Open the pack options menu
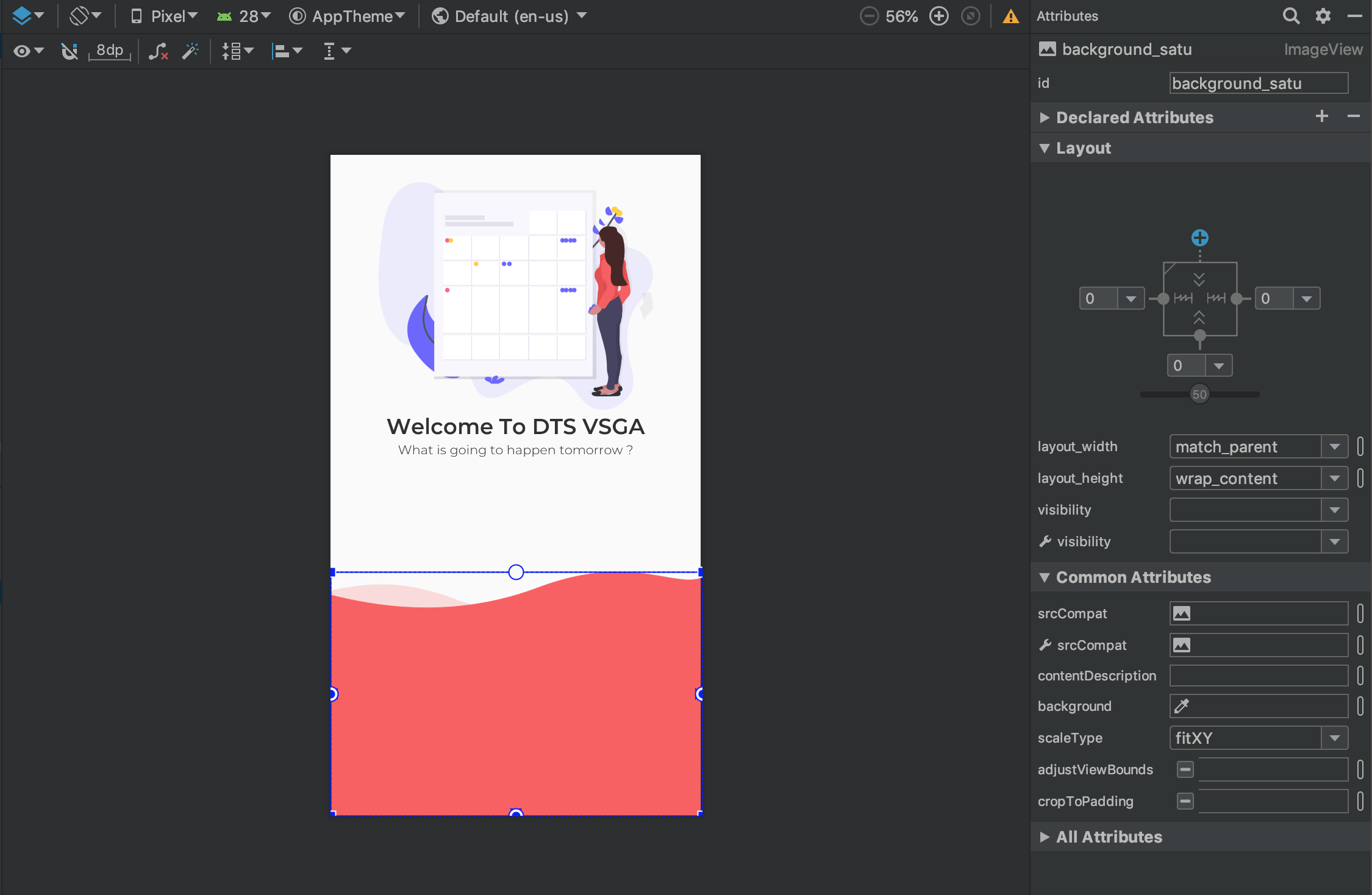This screenshot has height=895, width=1372. (237, 51)
